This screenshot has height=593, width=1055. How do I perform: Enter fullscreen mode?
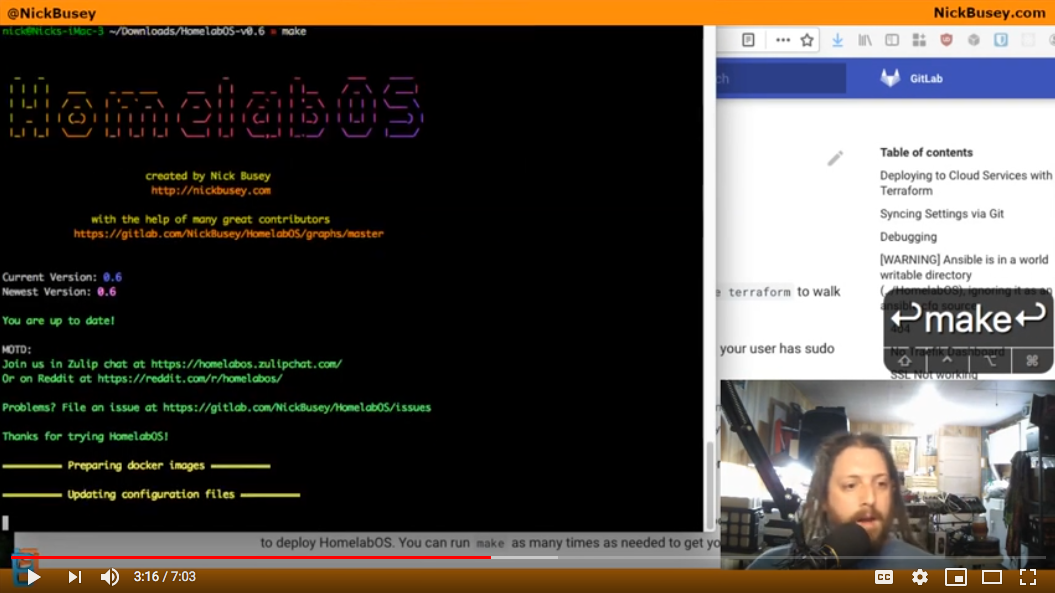pos(1027,577)
